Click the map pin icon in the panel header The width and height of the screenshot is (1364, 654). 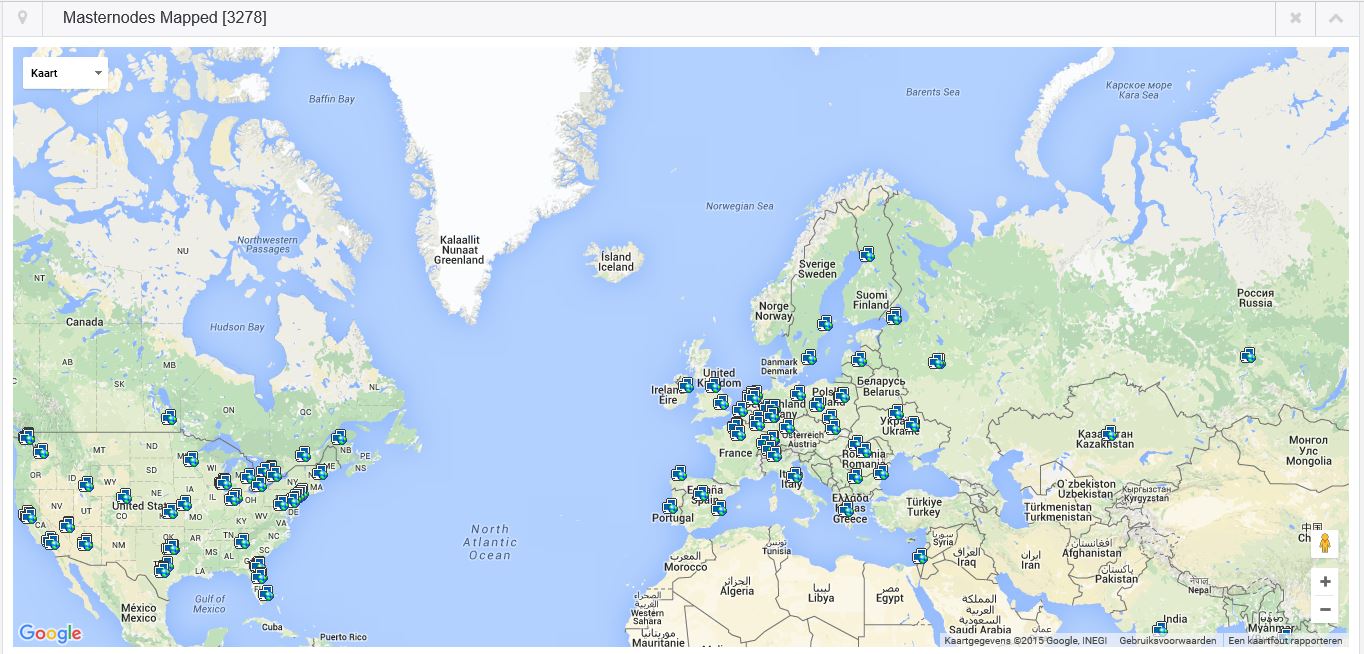coord(22,18)
